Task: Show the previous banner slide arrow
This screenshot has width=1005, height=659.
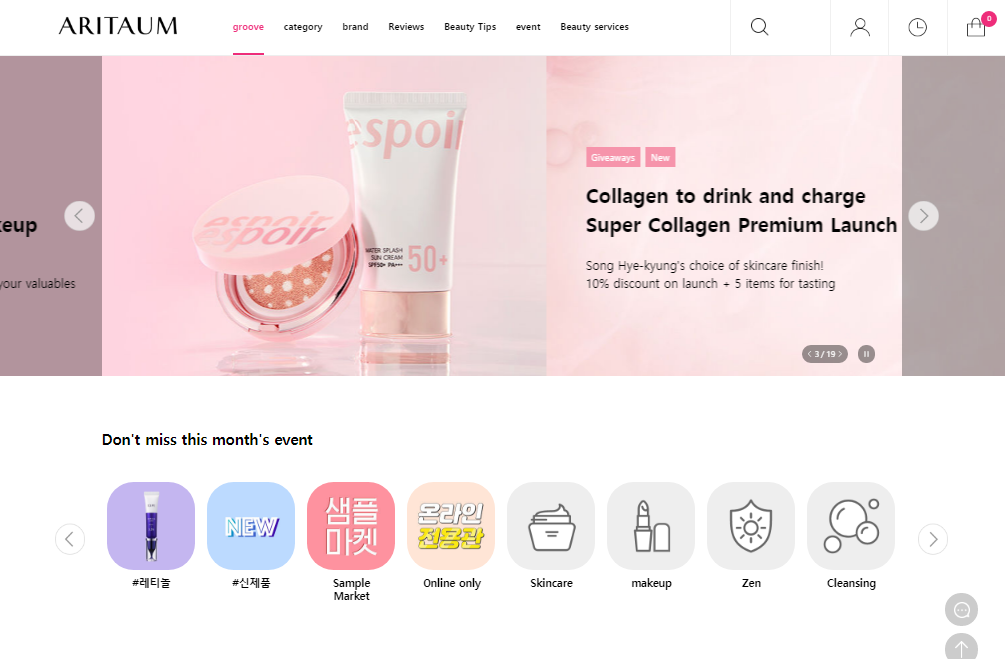Action: (79, 216)
